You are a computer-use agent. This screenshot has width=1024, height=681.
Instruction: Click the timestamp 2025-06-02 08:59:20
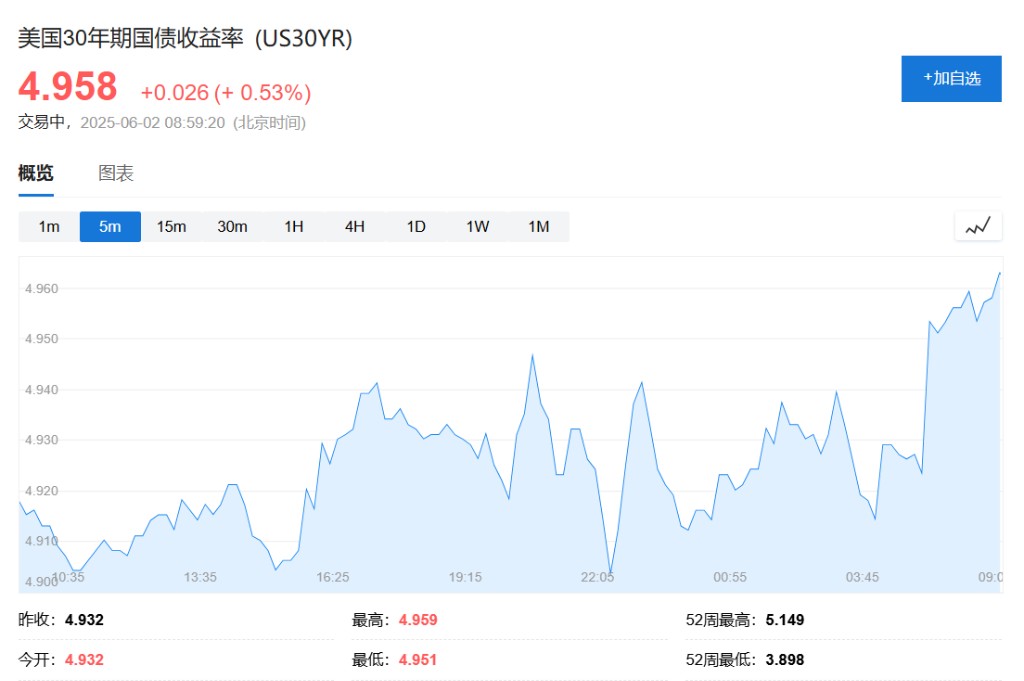point(152,123)
